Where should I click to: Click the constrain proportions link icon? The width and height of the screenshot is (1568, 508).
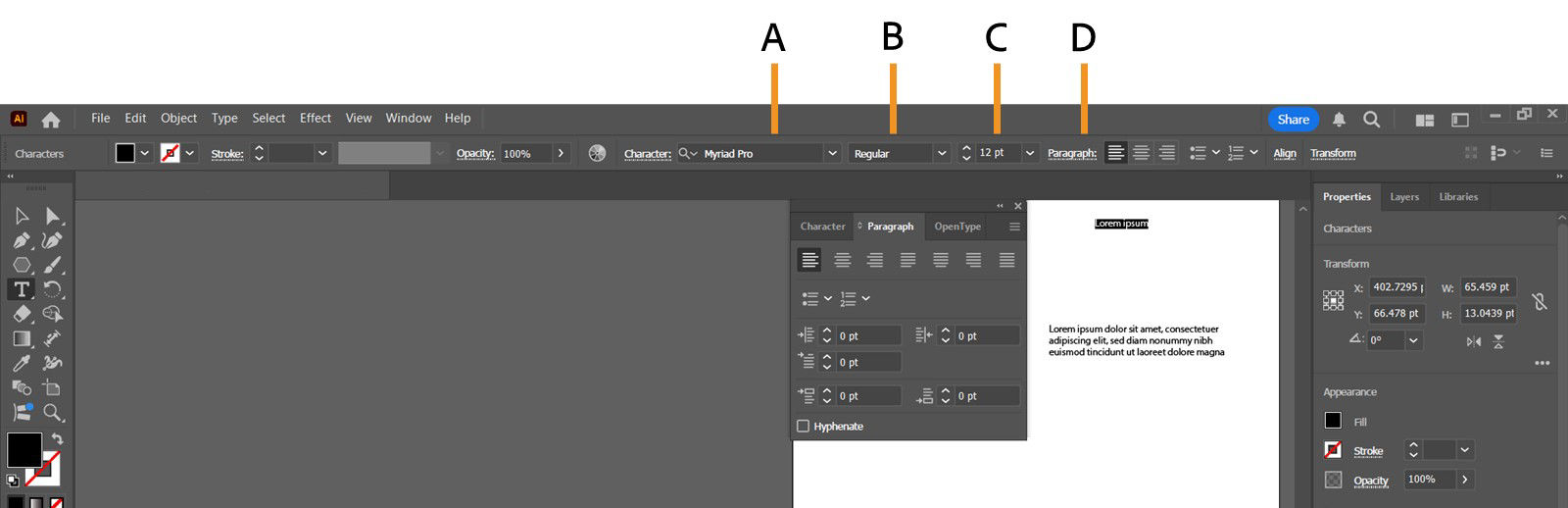click(1540, 301)
